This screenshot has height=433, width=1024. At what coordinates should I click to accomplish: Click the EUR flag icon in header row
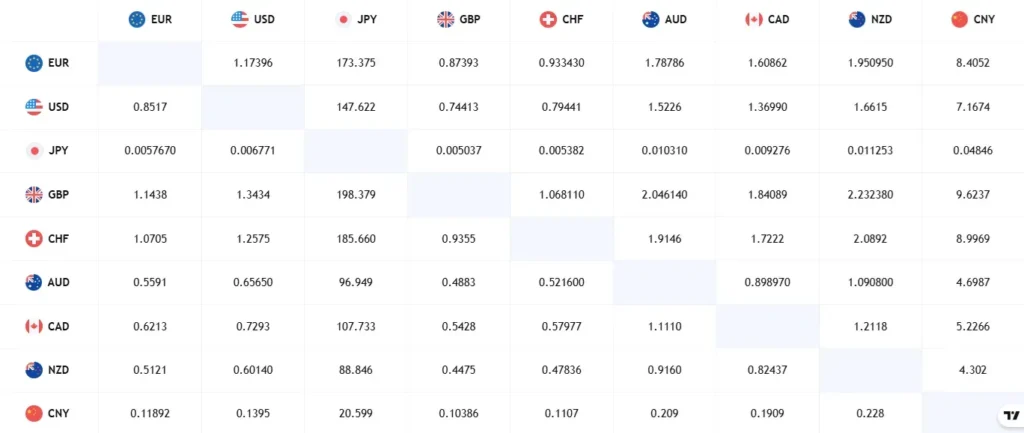point(137,19)
